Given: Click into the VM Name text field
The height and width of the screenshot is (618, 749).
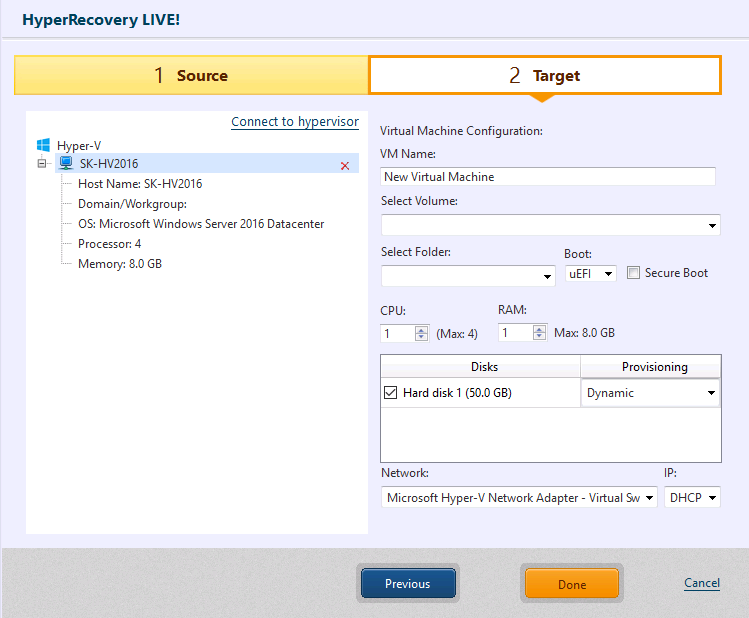Looking at the screenshot, I should pos(548,177).
